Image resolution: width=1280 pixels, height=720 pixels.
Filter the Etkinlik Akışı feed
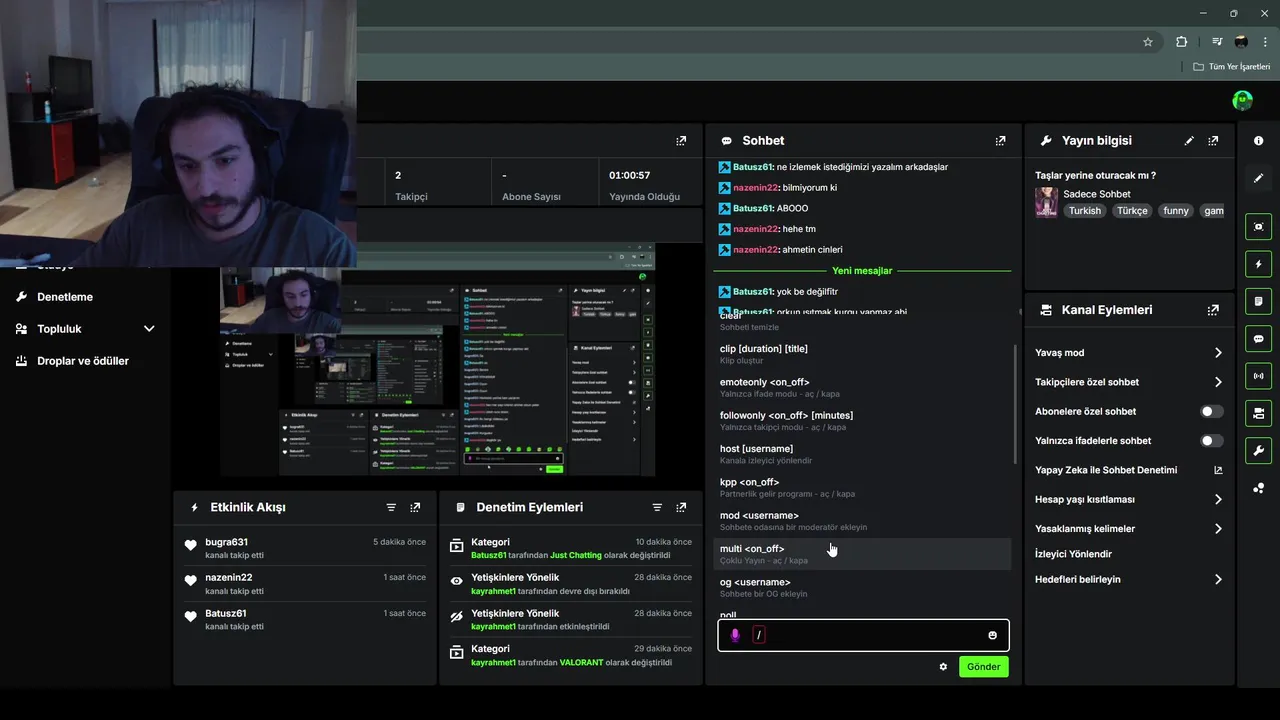click(391, 508)
